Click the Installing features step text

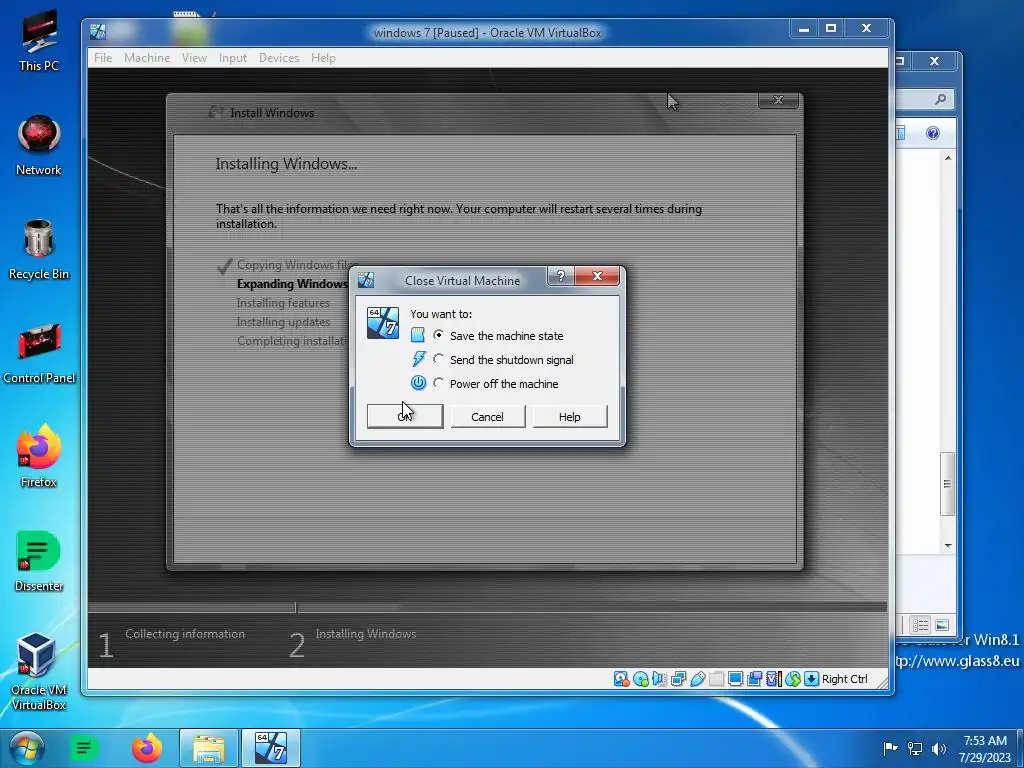(283, 303)
